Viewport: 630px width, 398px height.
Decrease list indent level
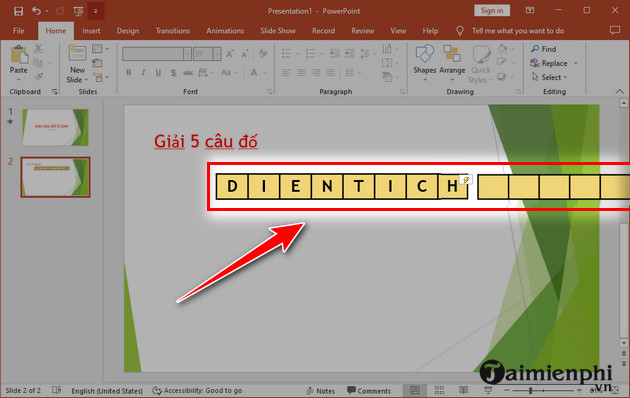click(x=334, y=53)
